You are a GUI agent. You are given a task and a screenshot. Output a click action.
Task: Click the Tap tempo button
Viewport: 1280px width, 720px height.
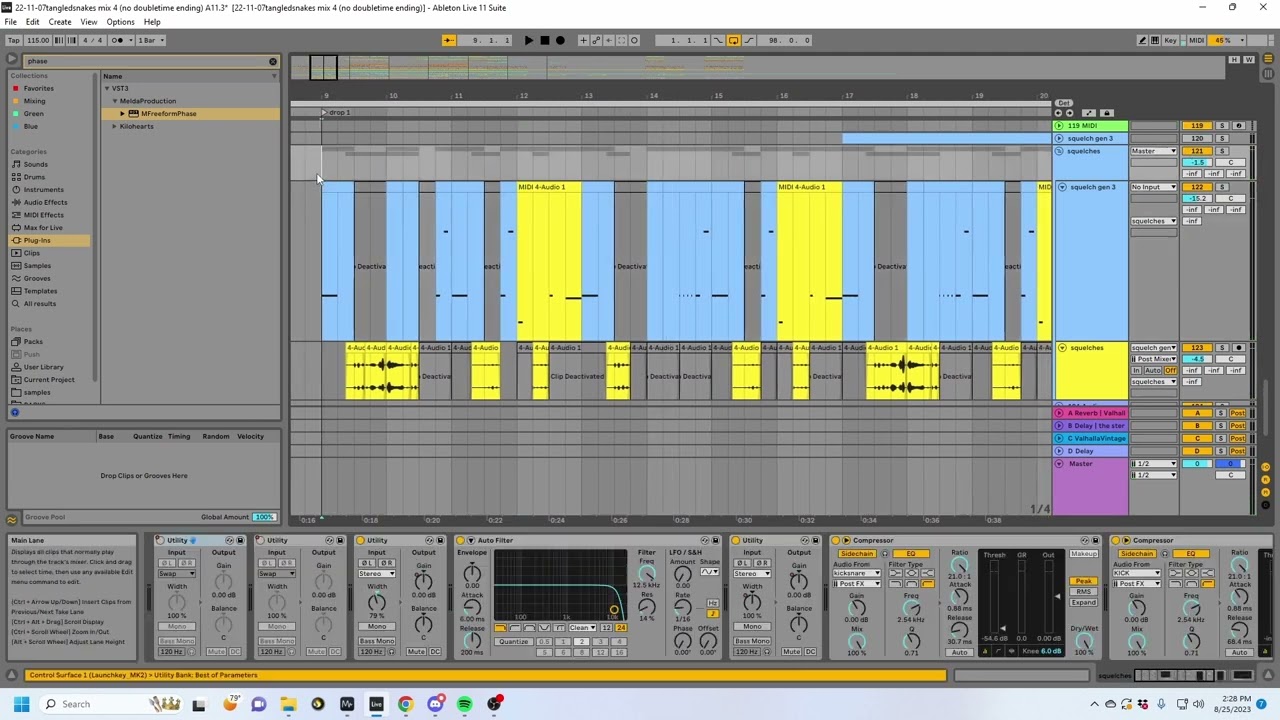point(13,40)
